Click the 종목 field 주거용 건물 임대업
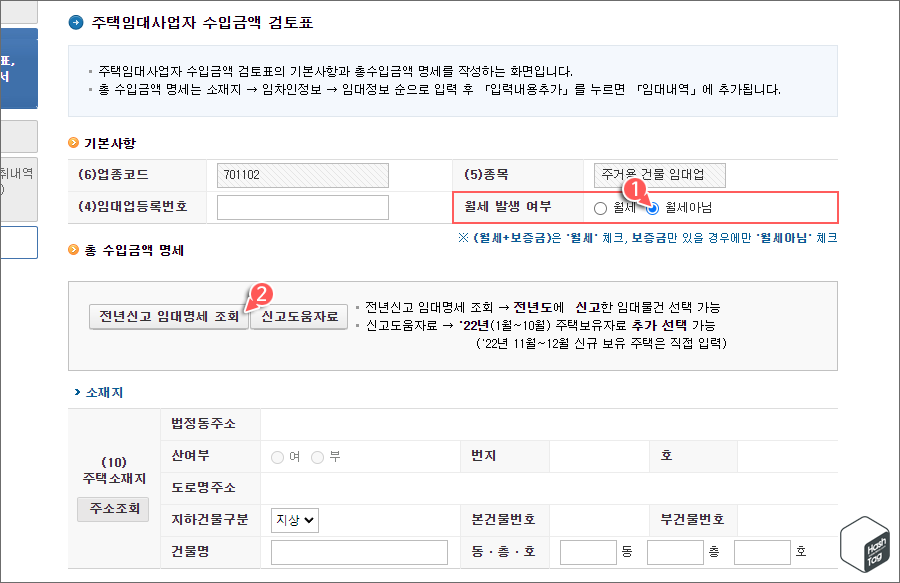The width and height of the screenshot is (900, 583). (660, 175)
